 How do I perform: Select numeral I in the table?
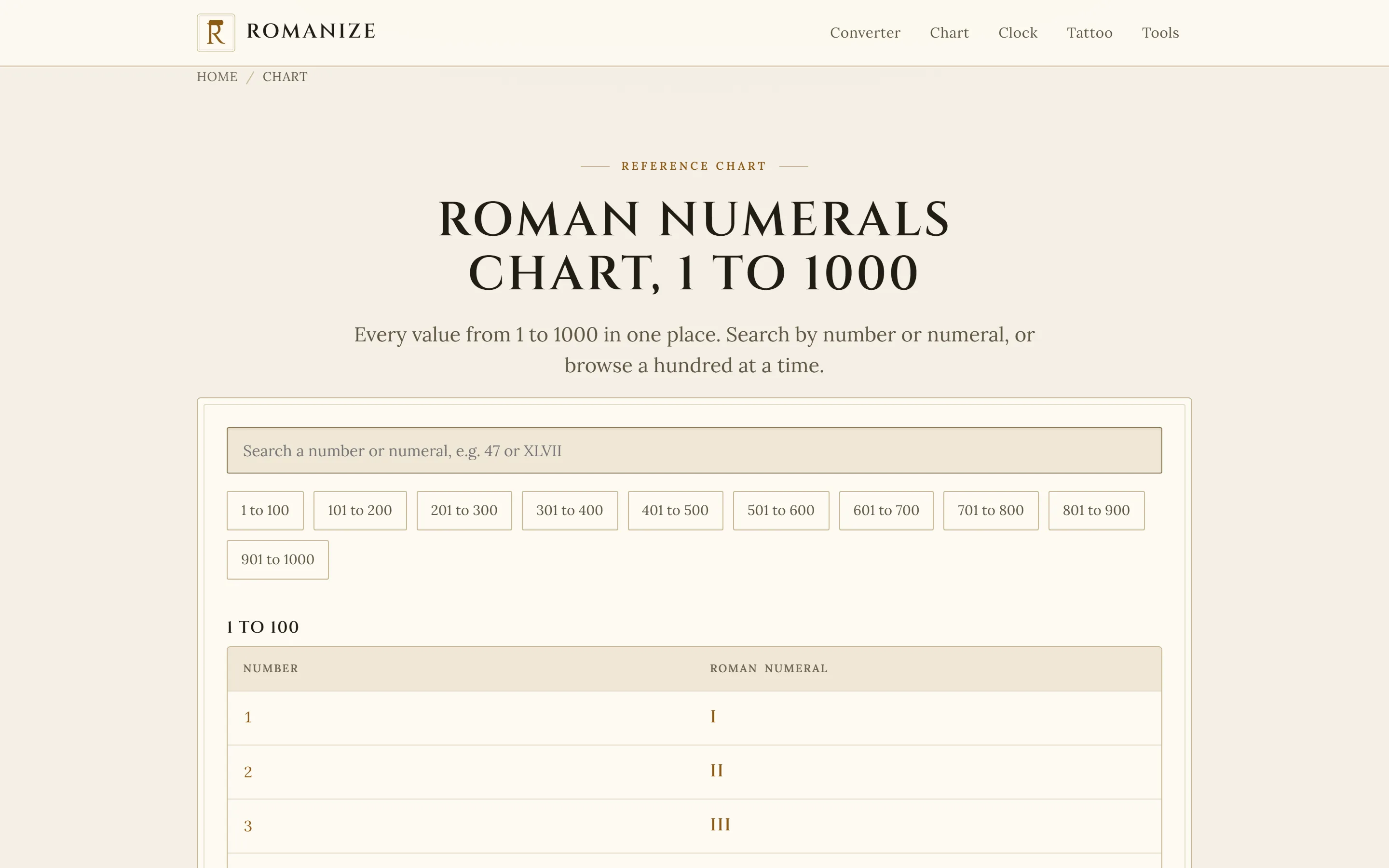click(713, 717)
